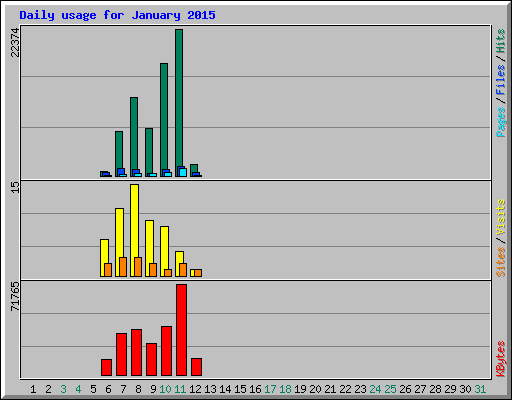
Task: Click the red KBytes bar for day 10
Action: (166, 351)
